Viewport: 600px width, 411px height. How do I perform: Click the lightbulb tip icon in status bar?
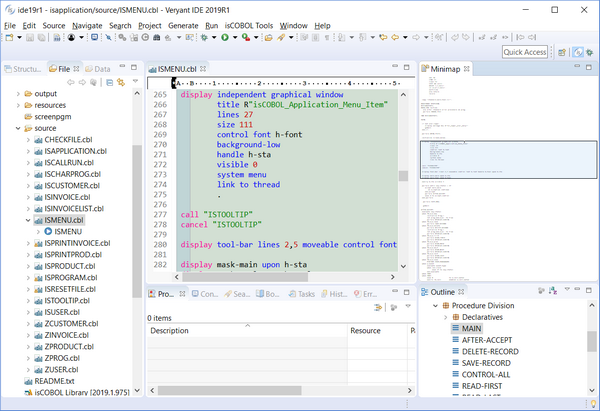tap(593, 403)
